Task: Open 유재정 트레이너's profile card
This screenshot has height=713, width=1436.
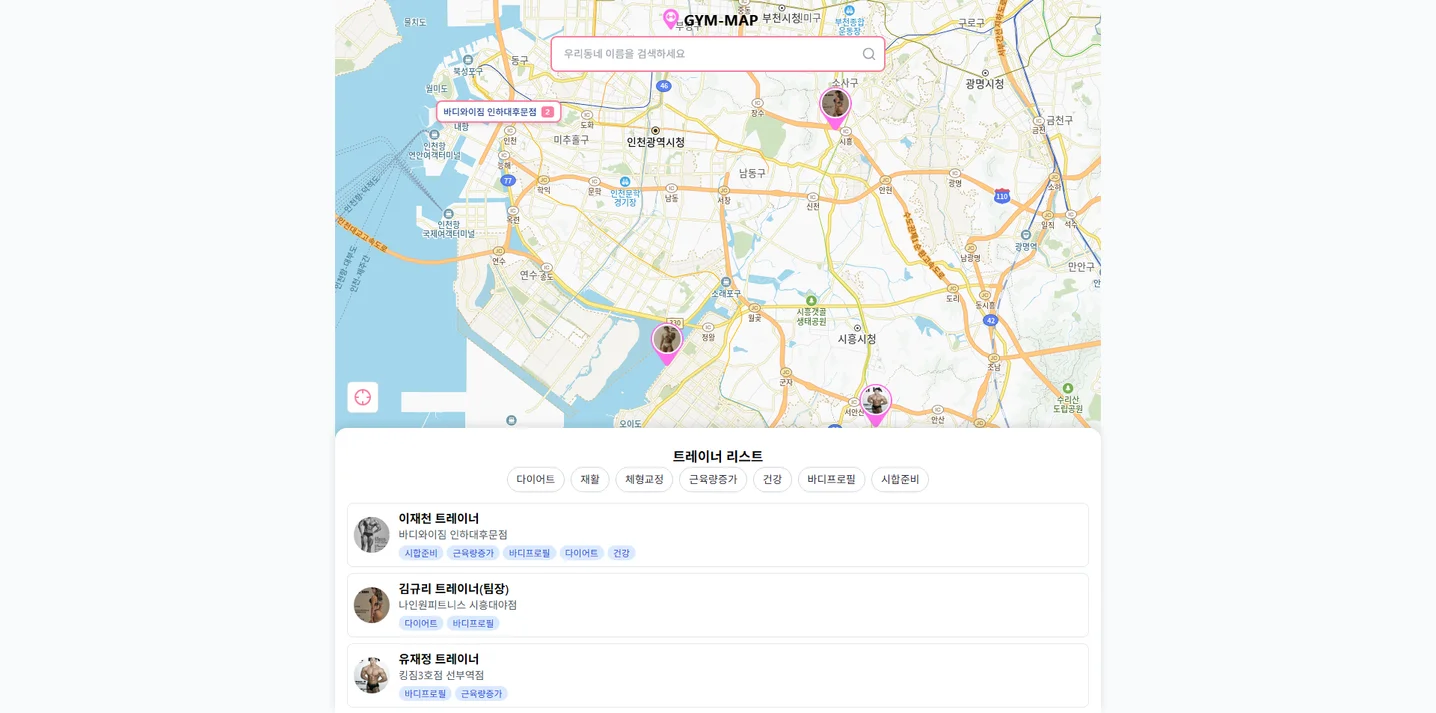Action: click(x=718, y=675)
